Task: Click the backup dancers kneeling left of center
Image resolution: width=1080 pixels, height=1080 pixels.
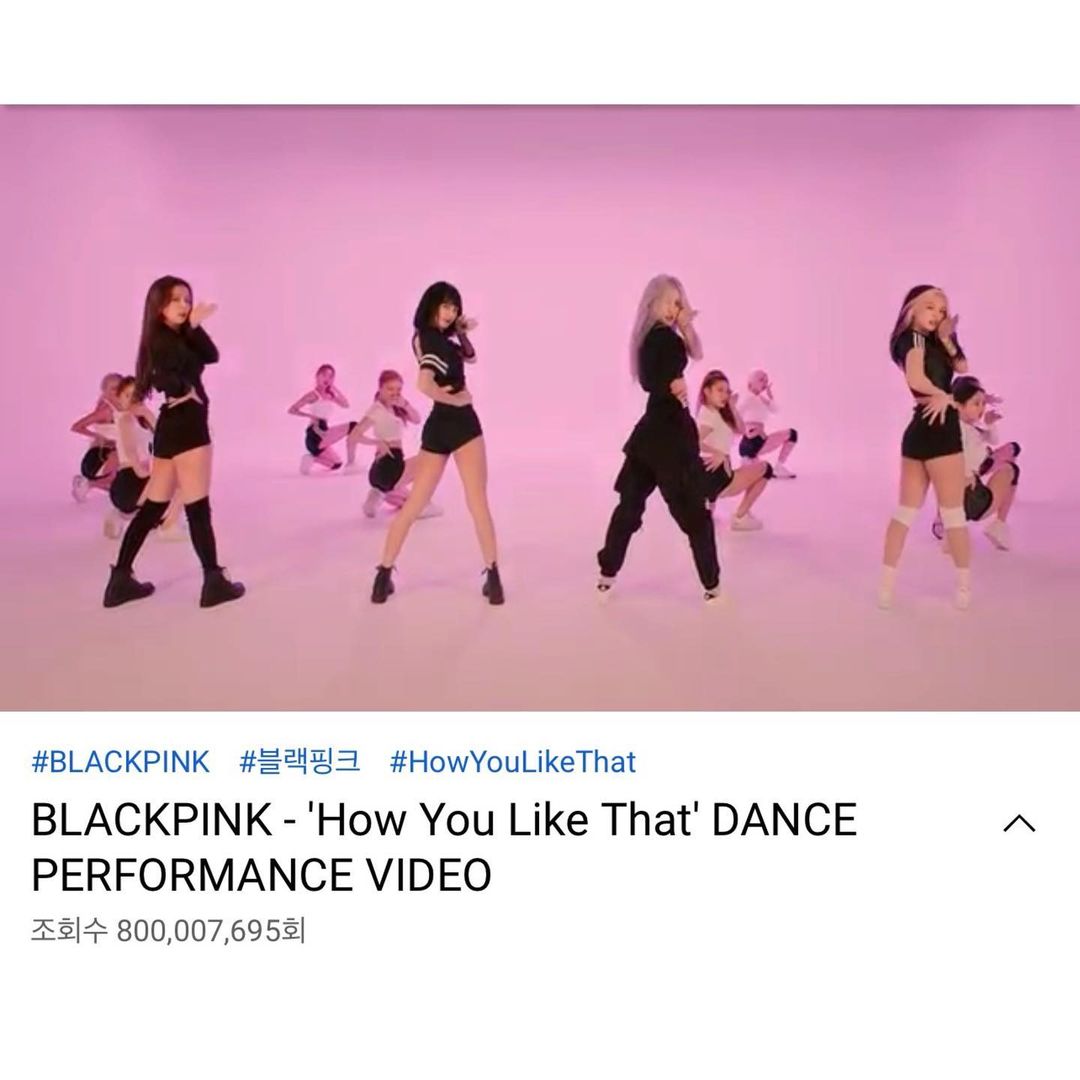Action: pyautogui.click(x=355, y=437)
